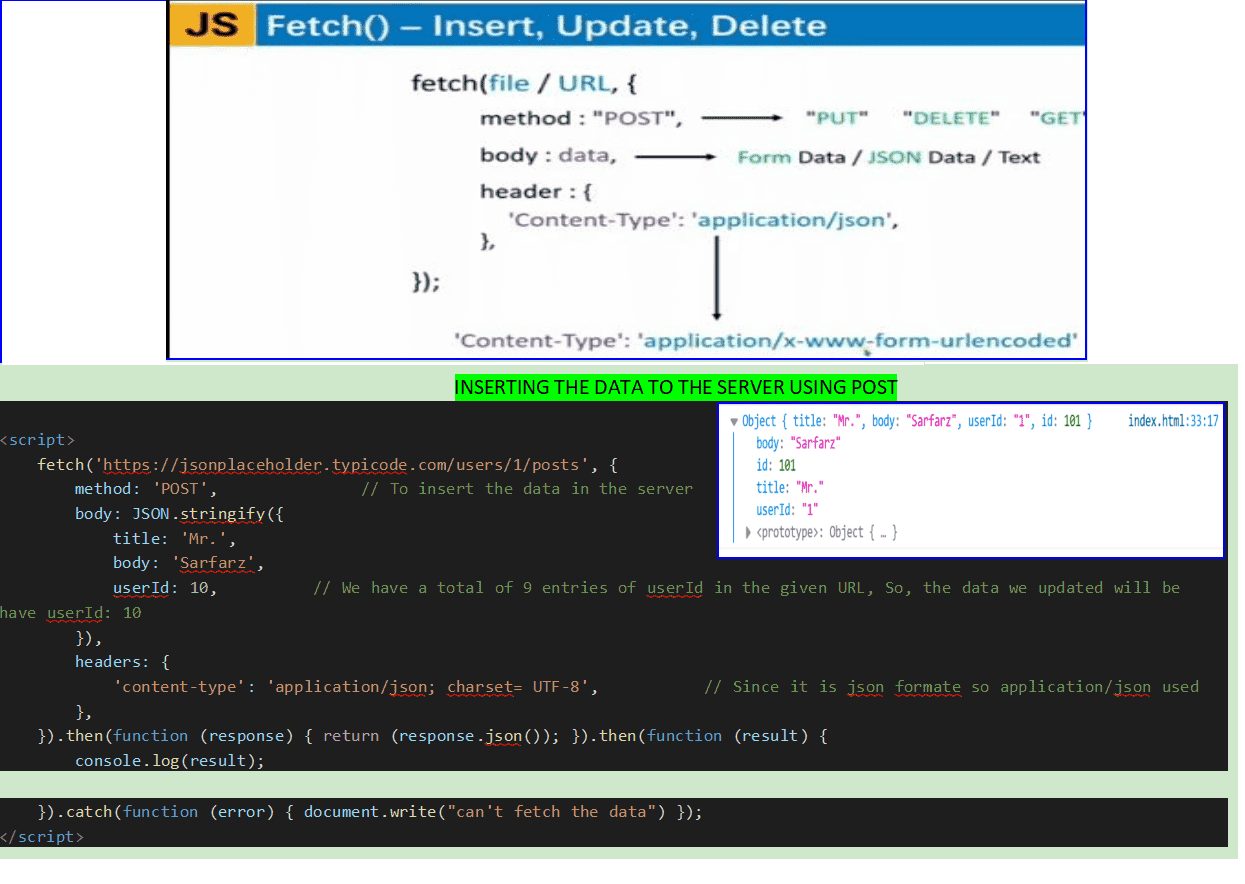Click the arrow after method "POST"
This screenshot has width=1245, height=884.
click(x=740, y=118)
